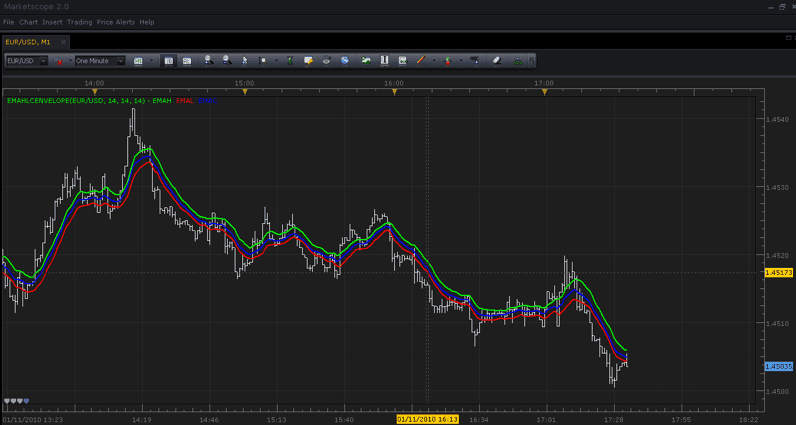Click the 16:00 yellow time marker

pyautogui.click(x=394, y=92)
